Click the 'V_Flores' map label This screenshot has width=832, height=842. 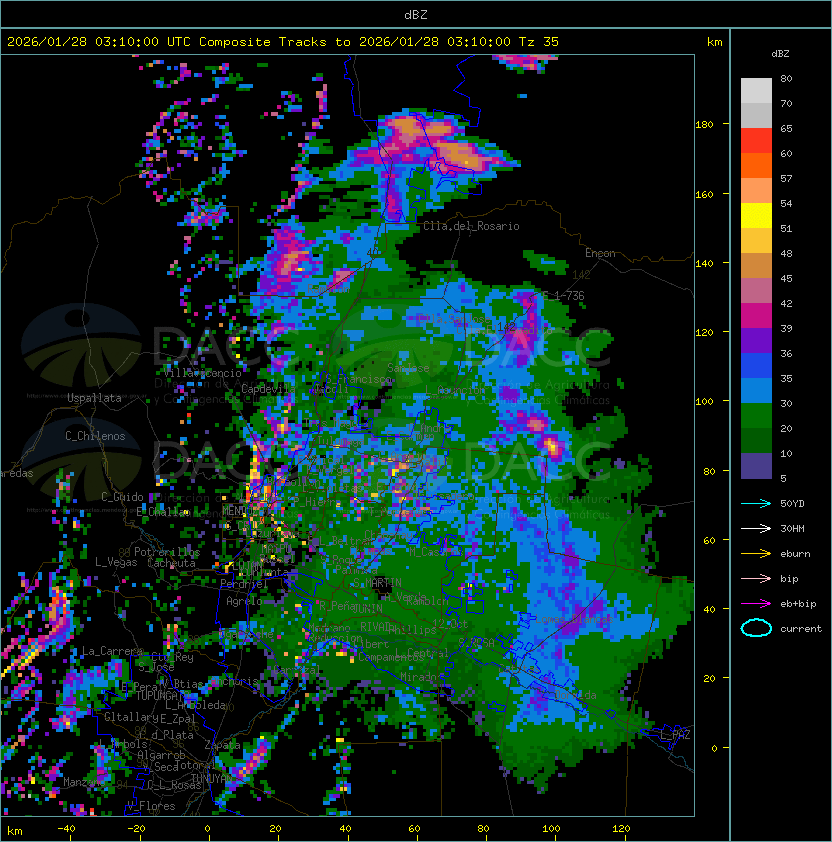[x=151, y=806]
